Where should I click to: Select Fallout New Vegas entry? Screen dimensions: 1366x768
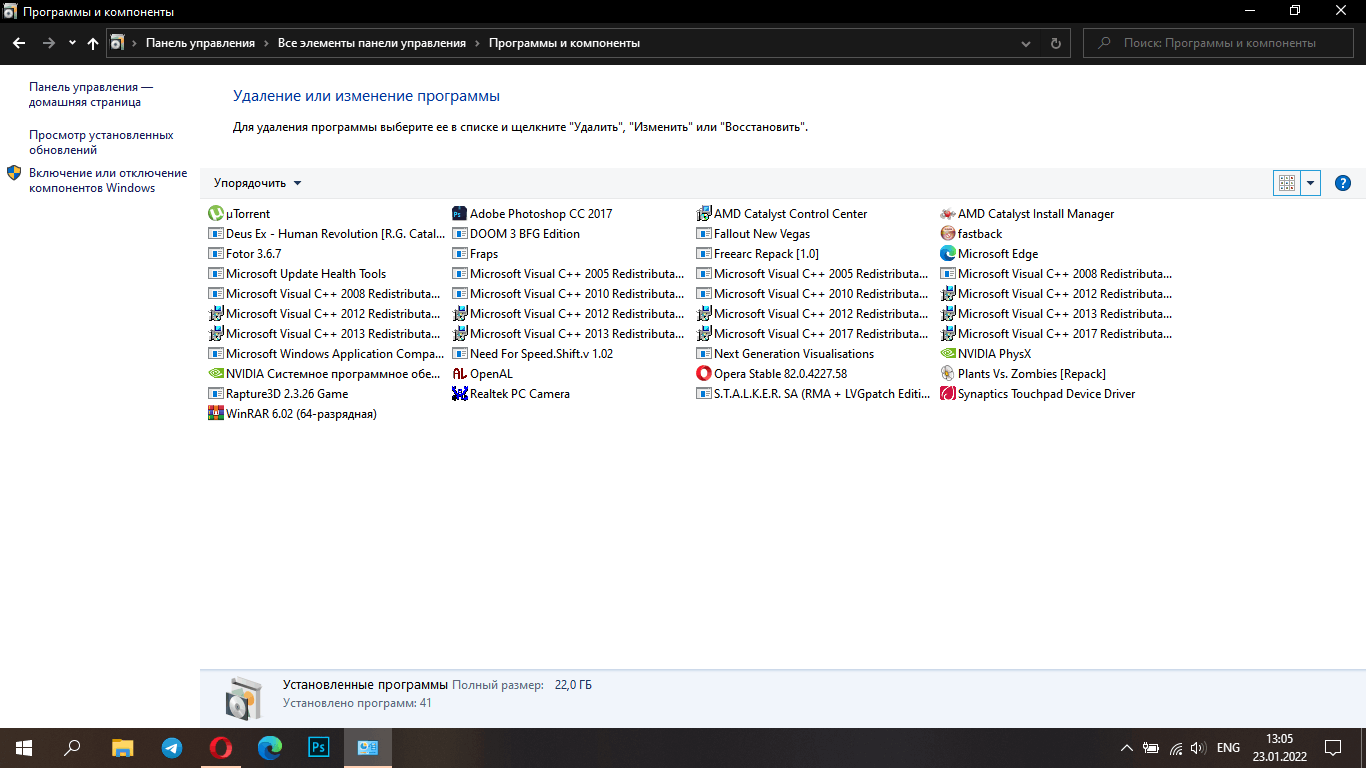[754, 233]
